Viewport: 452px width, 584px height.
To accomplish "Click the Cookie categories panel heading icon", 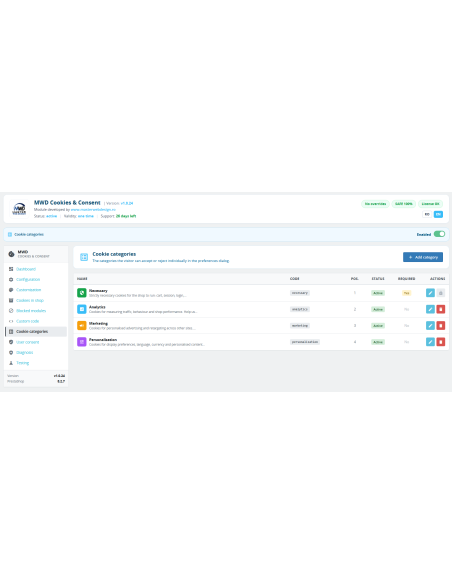I will click(84, 257).
